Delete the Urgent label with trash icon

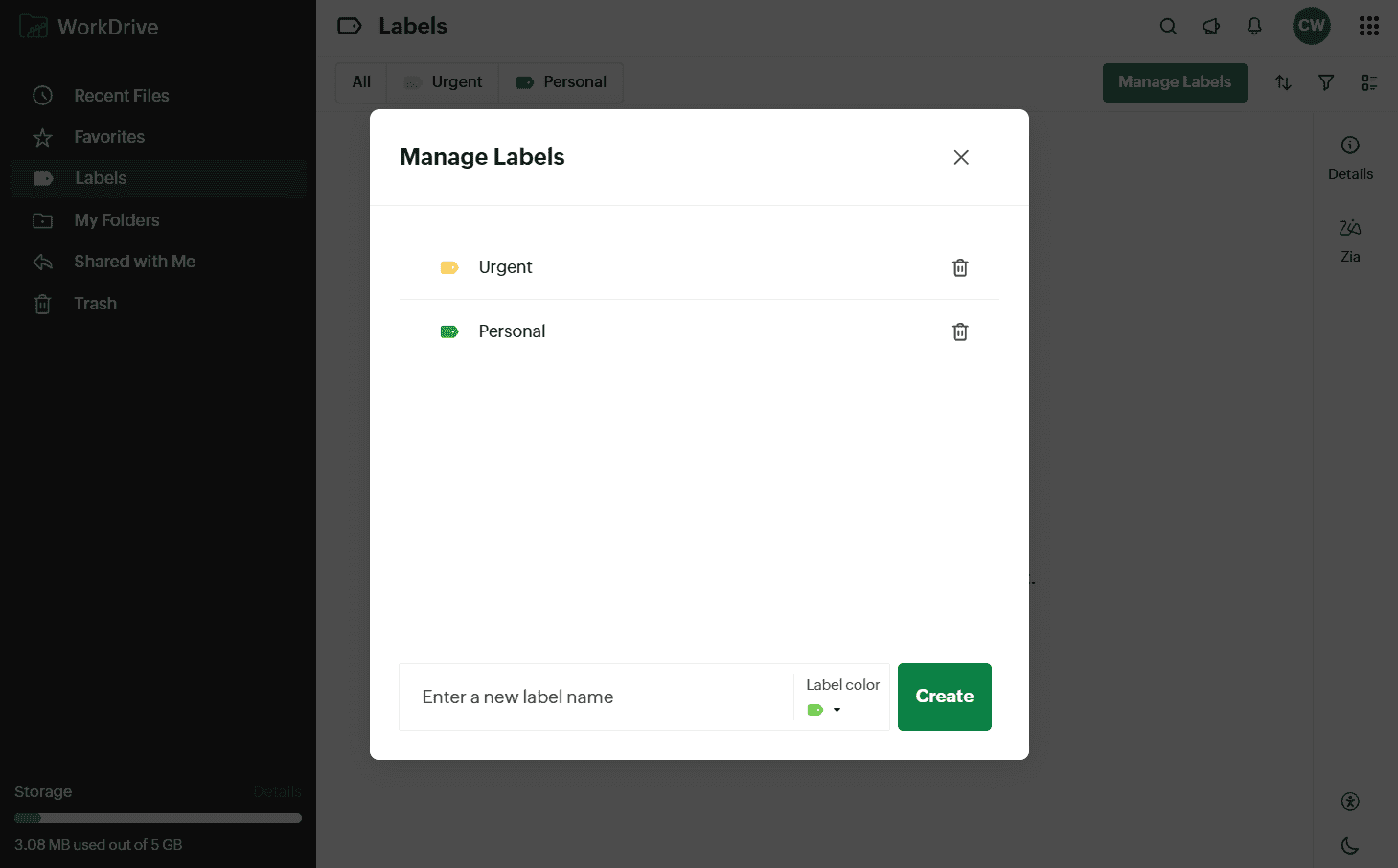point(960,267)
